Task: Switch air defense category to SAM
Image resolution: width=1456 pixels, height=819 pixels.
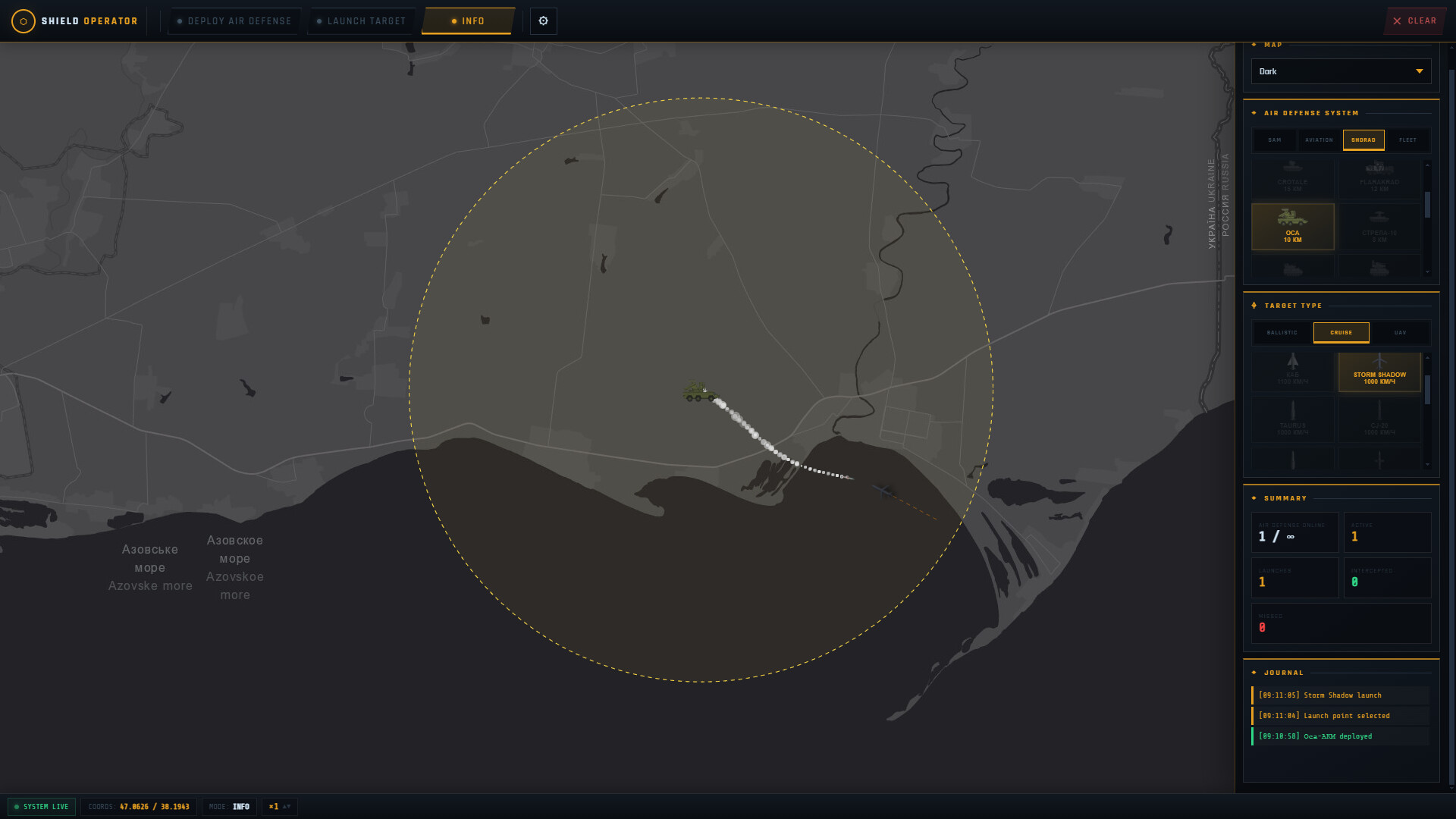Action: coord(1275,140)
